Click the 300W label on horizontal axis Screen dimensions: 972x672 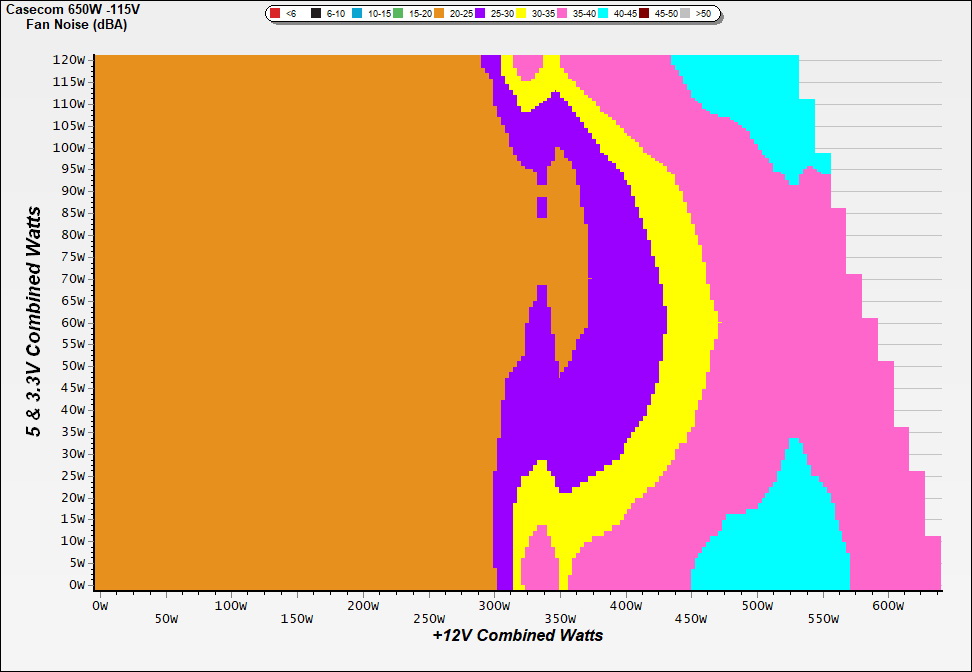click(x=494, y=605)
